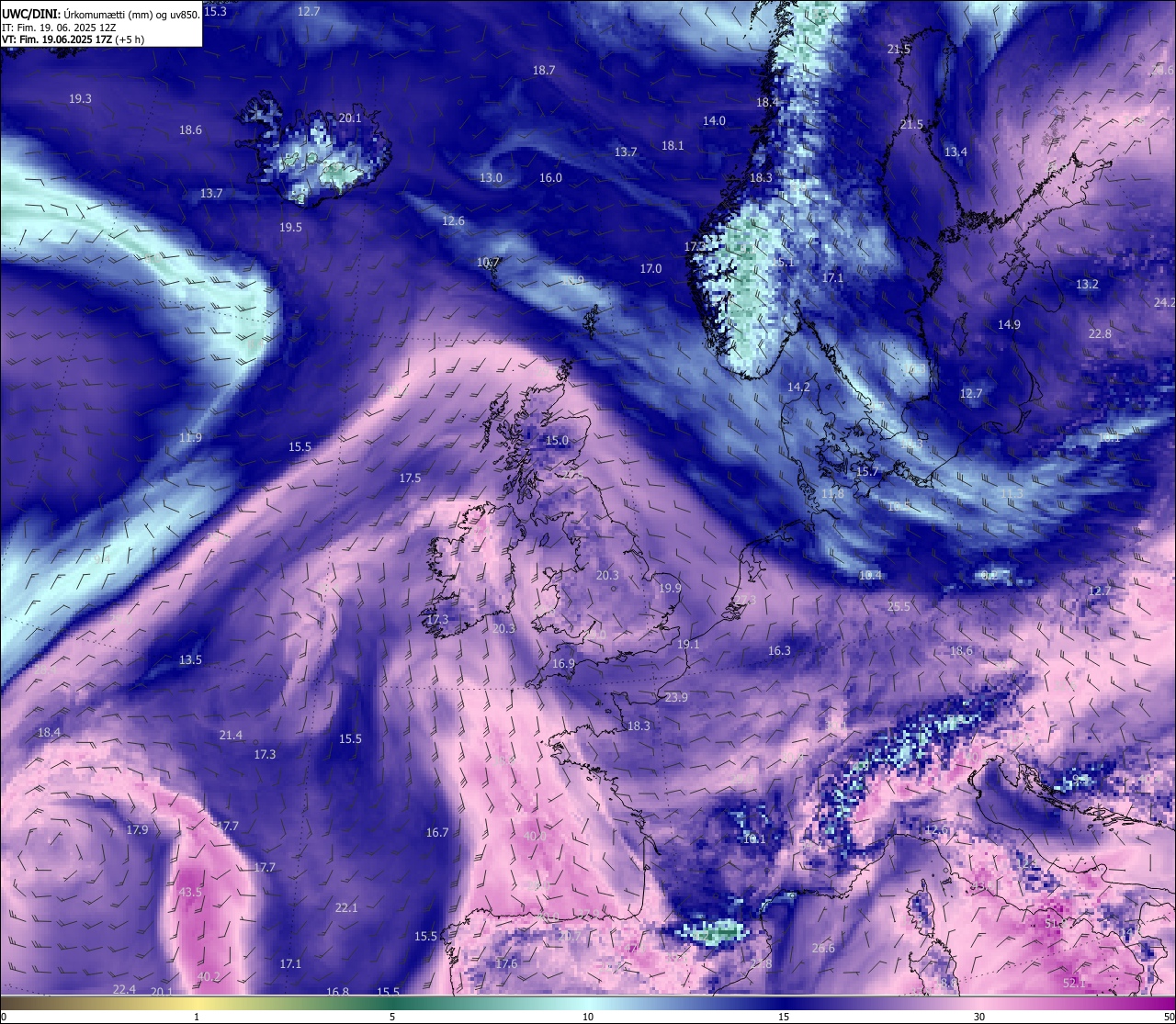Select the 23.9 value label
This screenshot has height=1024, width=1176.
[676, 697]
